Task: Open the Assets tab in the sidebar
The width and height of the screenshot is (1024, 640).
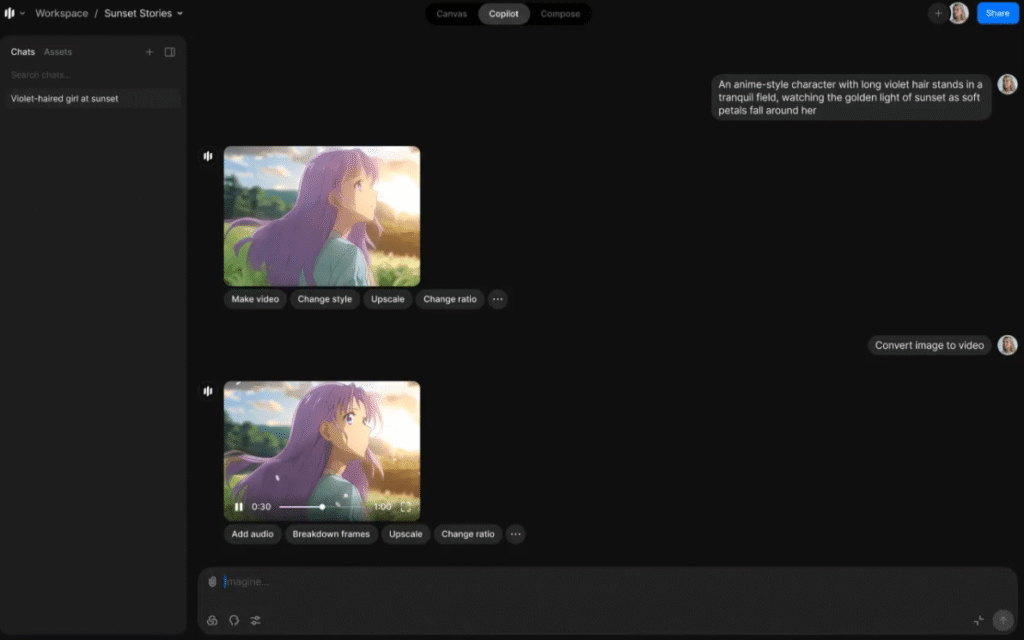Action: point(57,51)
